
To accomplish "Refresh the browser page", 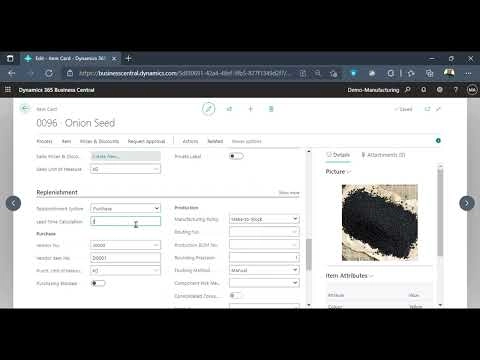I will tap(49, 73).
